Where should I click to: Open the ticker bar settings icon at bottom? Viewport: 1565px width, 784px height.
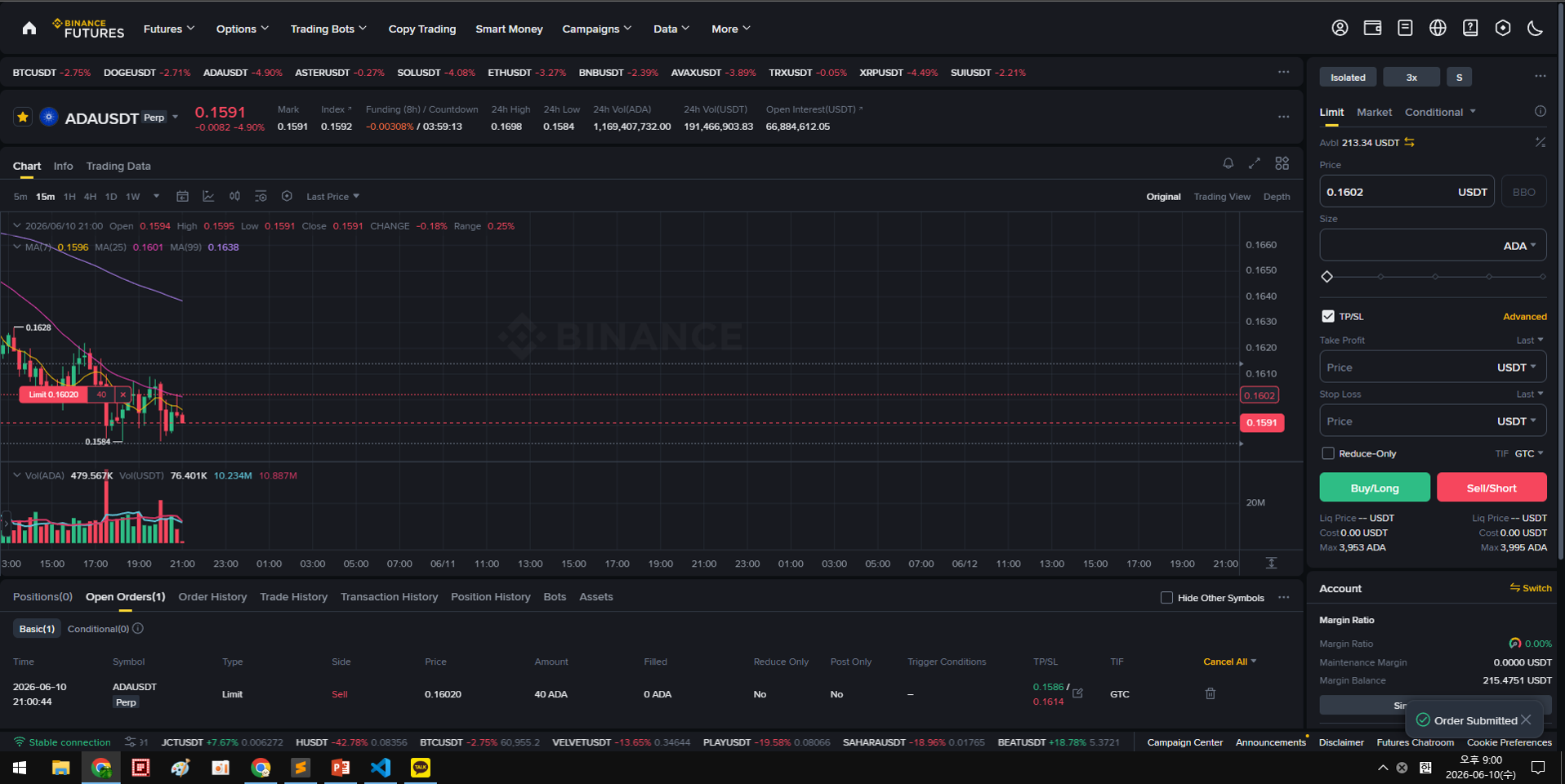pos(130,742)
